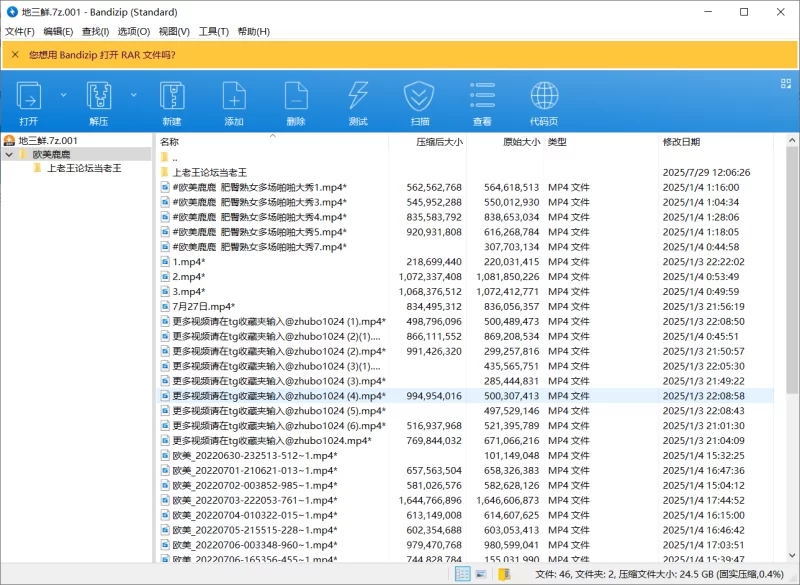This screenshot has width=800, height=585.
Task: Click the 删除 (Delete) toolbar icon
Action: coord(296,95)
